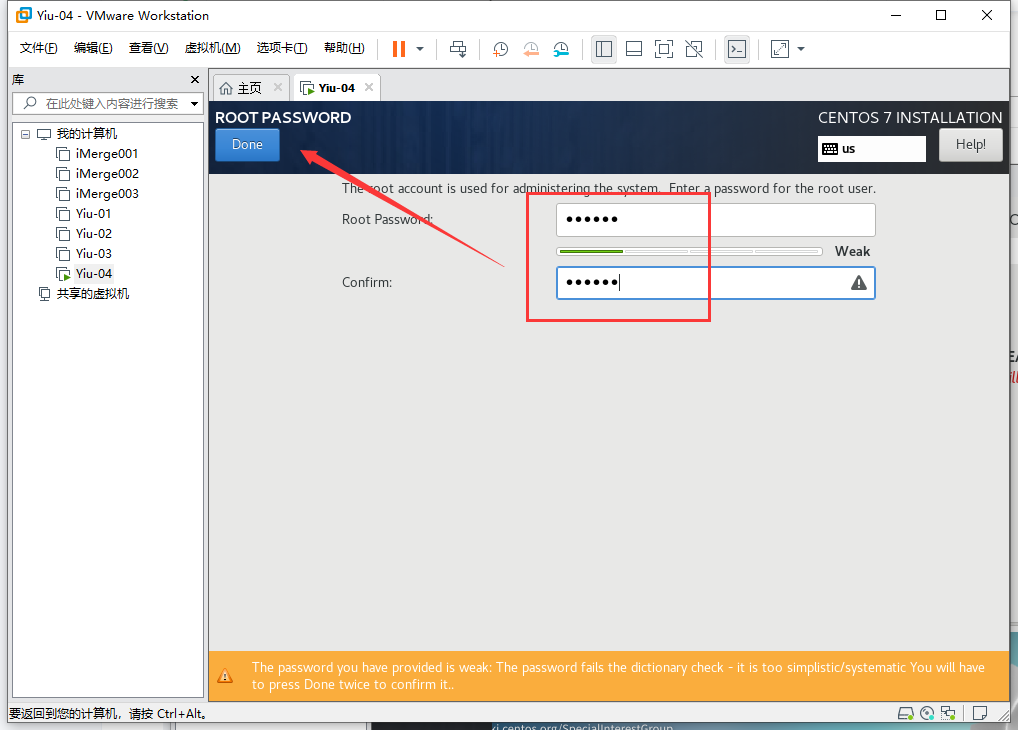This screenshot has width=1018, height=730.
Task: Revert VM to previous snapshot
Action: point(530,49)
